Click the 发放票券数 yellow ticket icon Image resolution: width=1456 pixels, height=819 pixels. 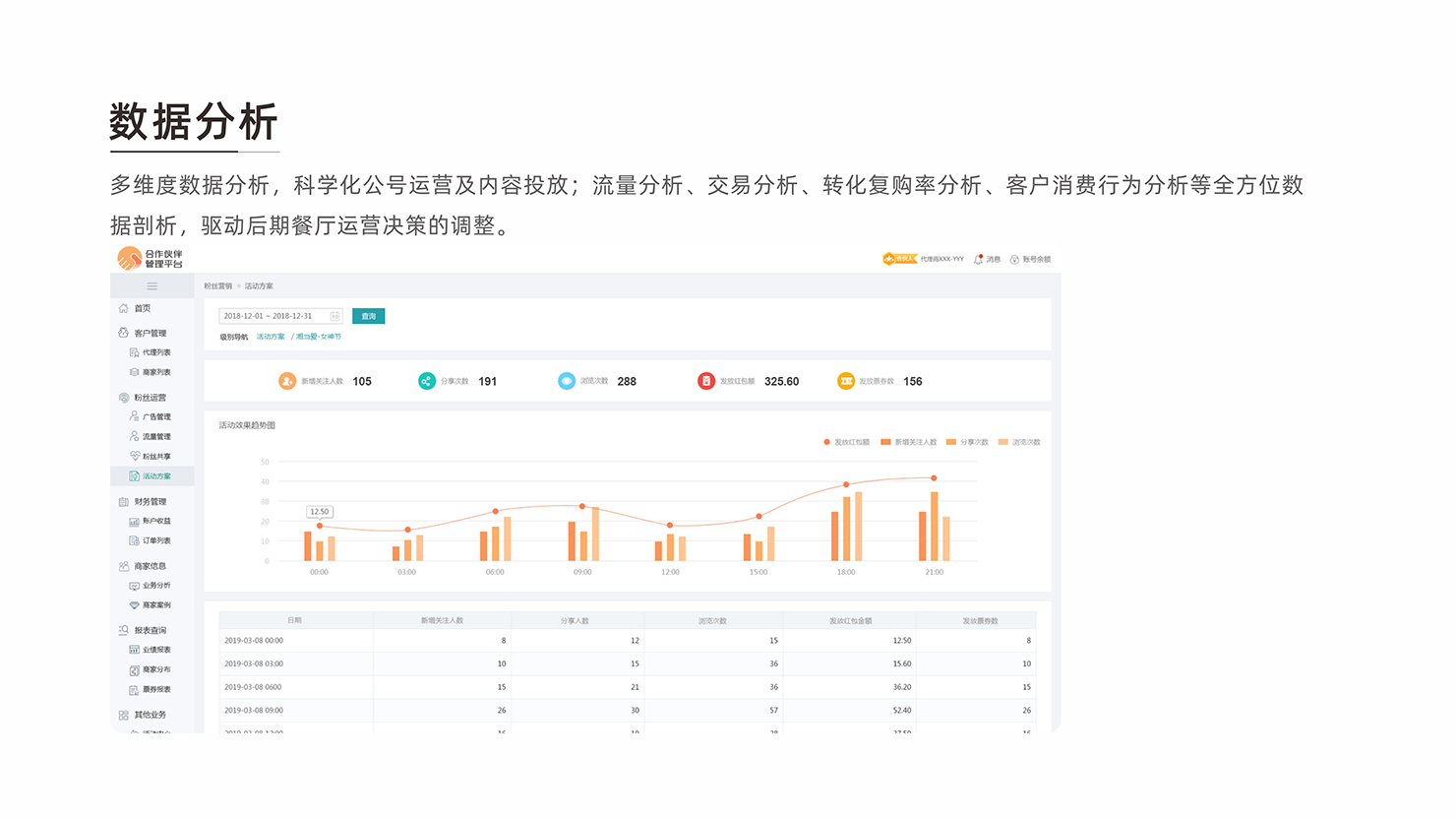(x=846, y=381)
